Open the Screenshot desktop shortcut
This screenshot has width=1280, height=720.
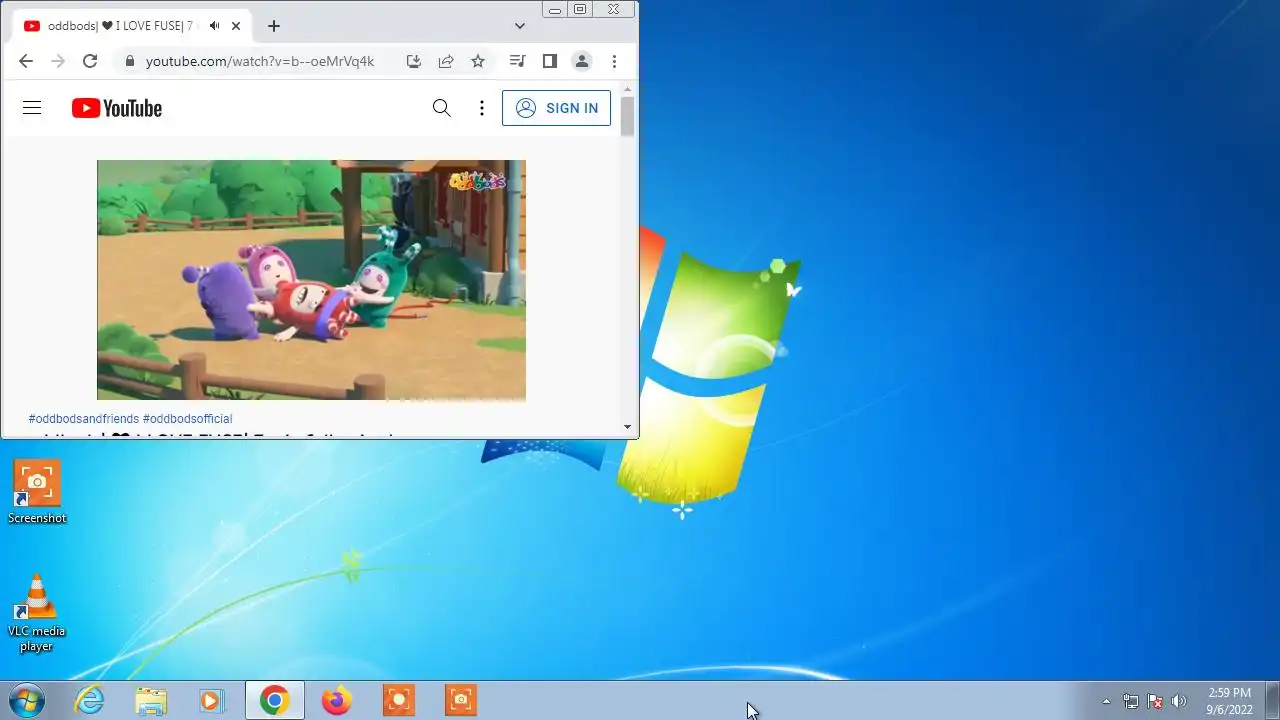click(37, 492)
